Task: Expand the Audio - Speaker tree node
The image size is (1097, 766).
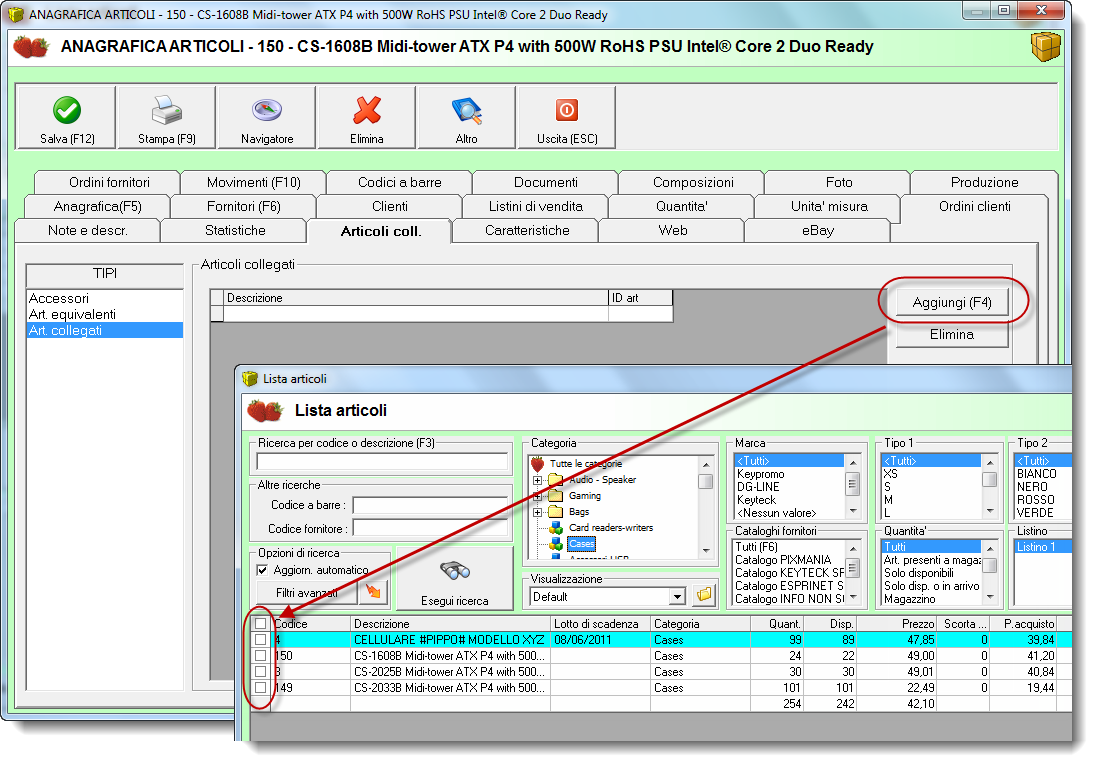Action: pyautogui.click(x=537, y=481)
